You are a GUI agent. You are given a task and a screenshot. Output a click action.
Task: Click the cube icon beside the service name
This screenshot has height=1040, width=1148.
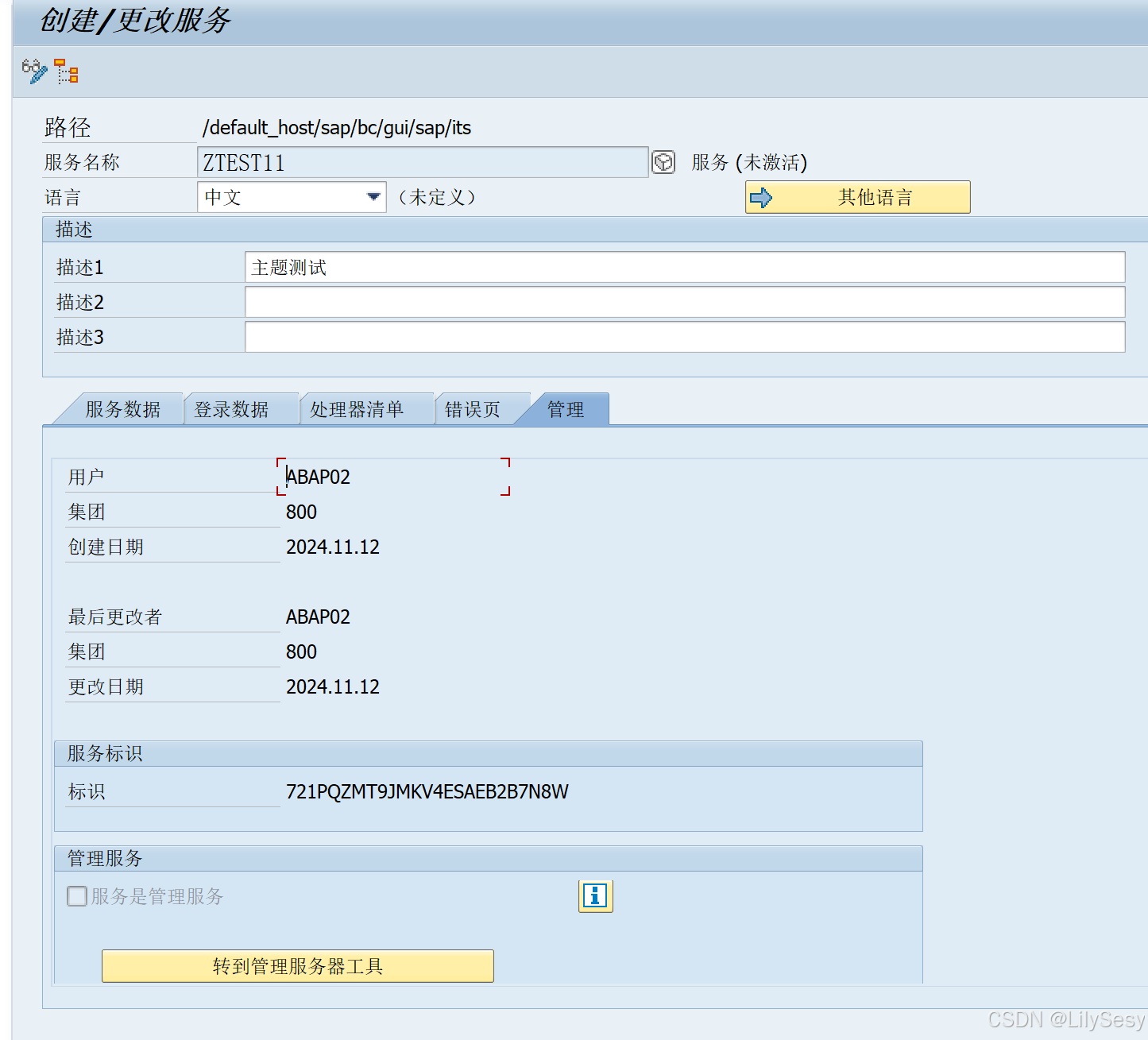663,162
